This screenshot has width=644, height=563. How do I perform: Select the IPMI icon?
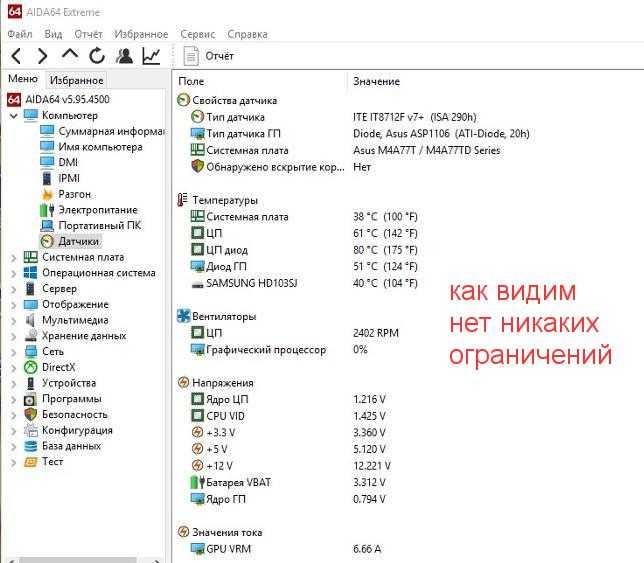coord(47,178)
